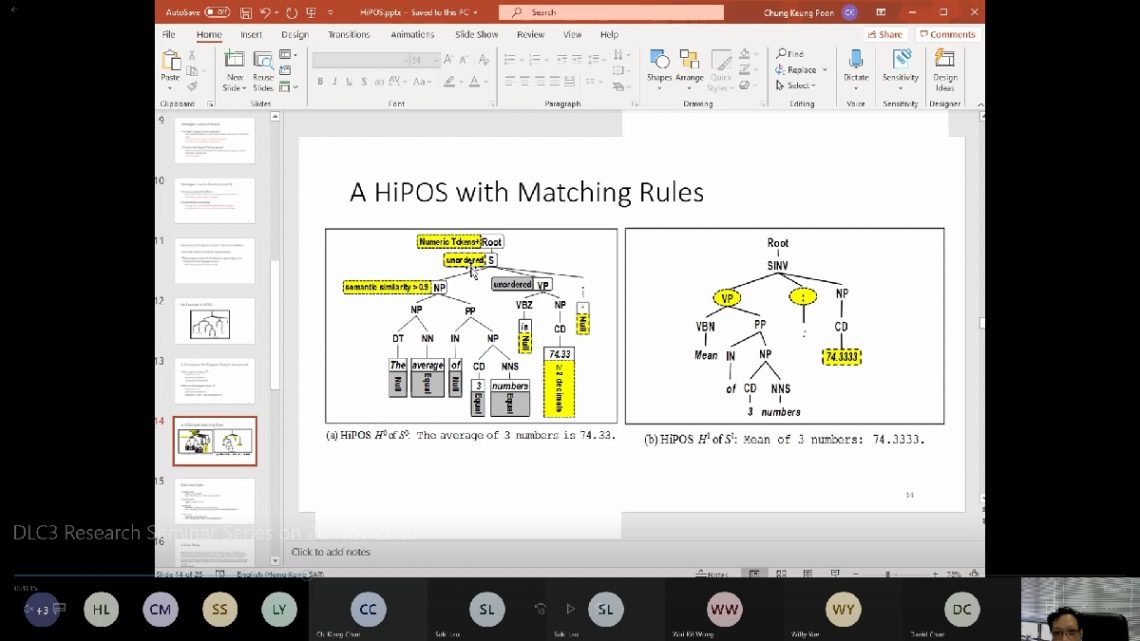Open the Shapes gallery
Viewport: 1140px width, 641px height.
click(659, 66)
